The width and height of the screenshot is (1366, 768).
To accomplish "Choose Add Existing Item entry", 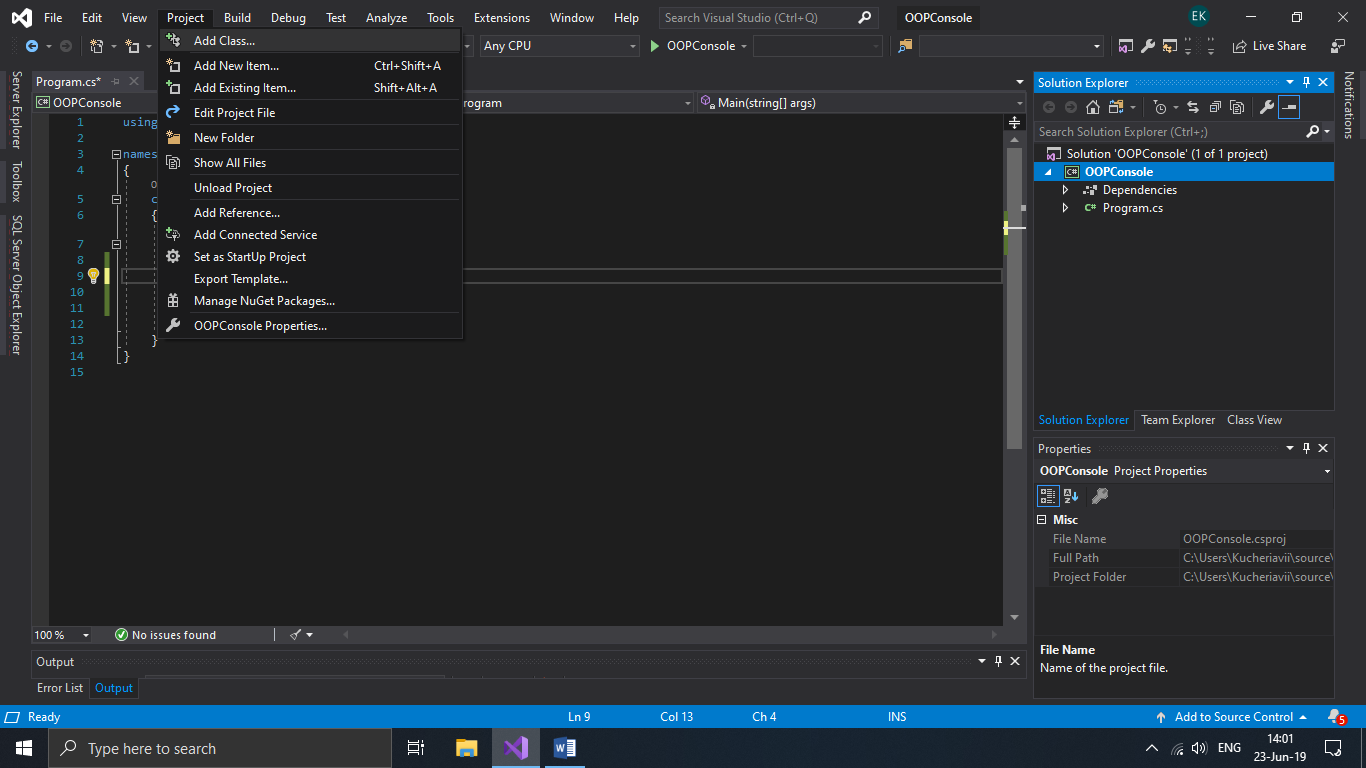I will [310, 88].
